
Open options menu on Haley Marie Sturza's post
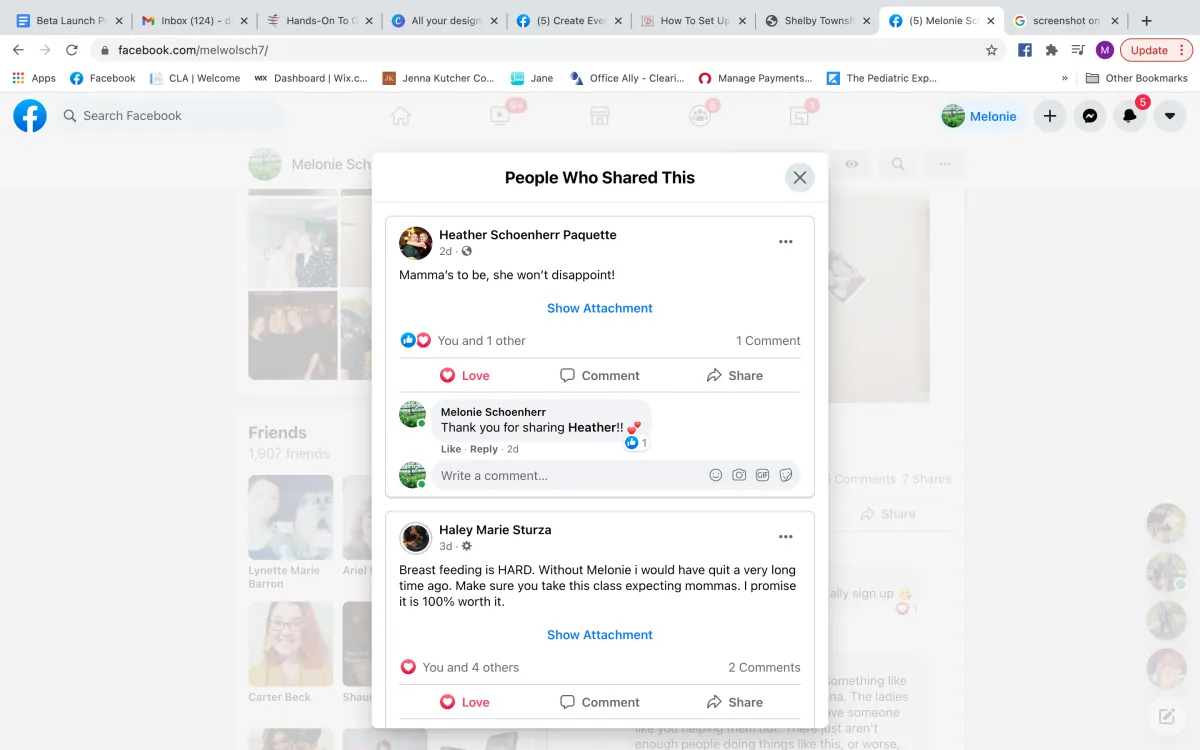(786, 537)
